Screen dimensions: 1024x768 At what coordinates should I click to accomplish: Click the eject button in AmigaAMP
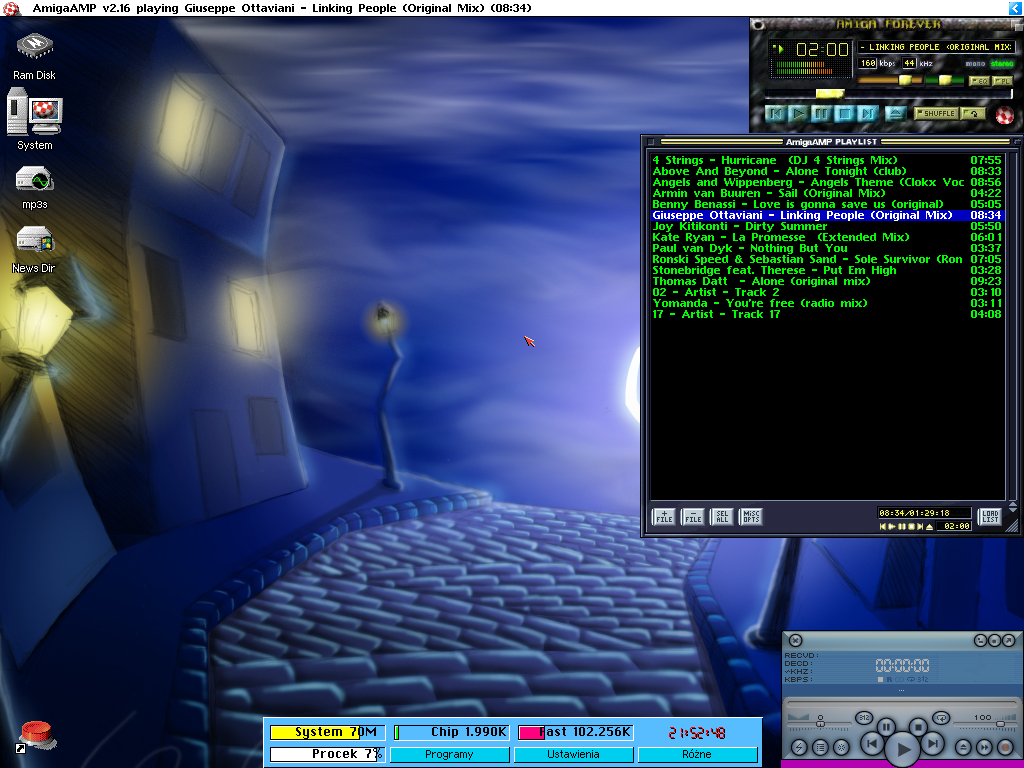pyautogui.click(x=896, y=114)
